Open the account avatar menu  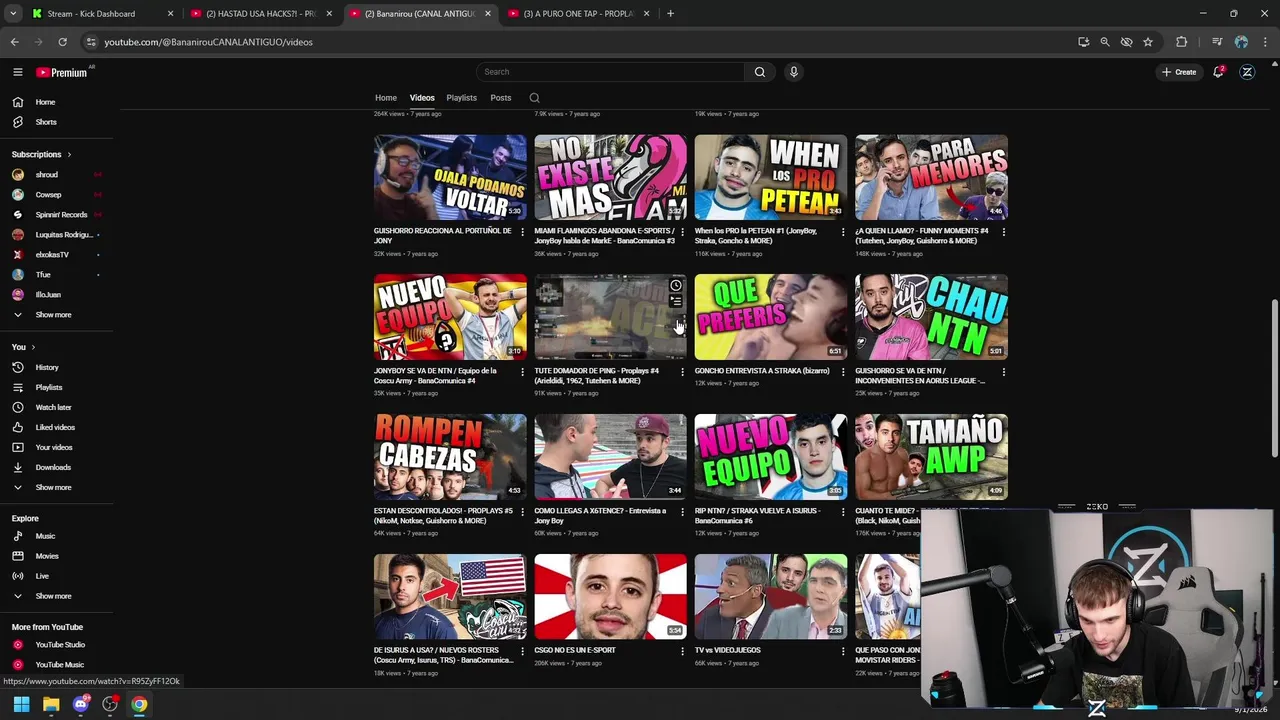[1247, 72]
